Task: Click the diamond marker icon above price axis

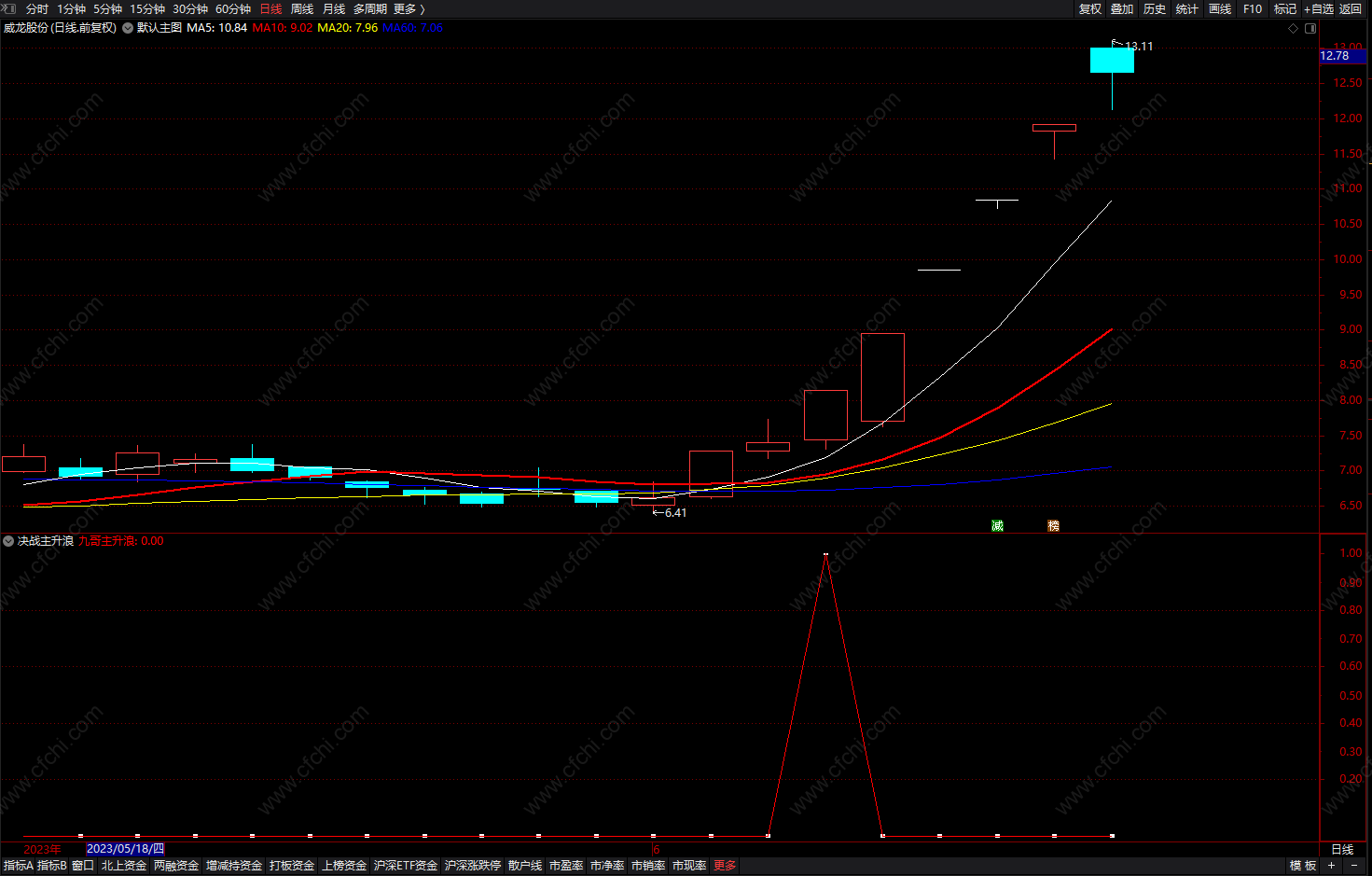Action: 1293,28
